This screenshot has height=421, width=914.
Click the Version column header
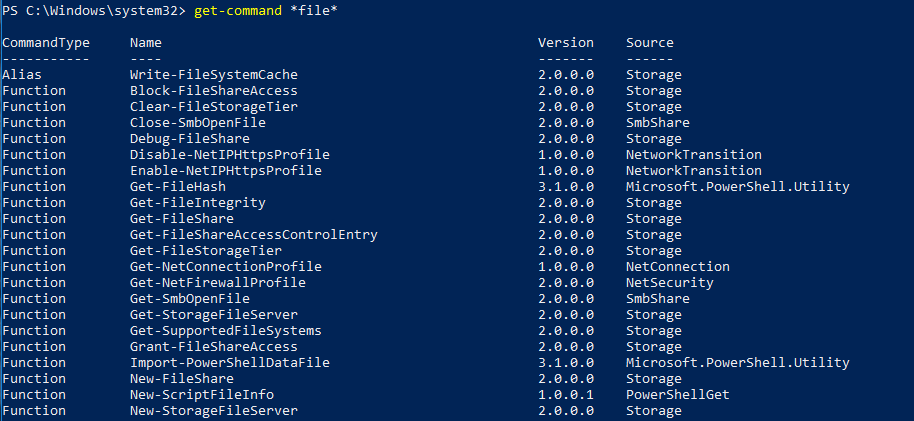(x=565, y=43)
